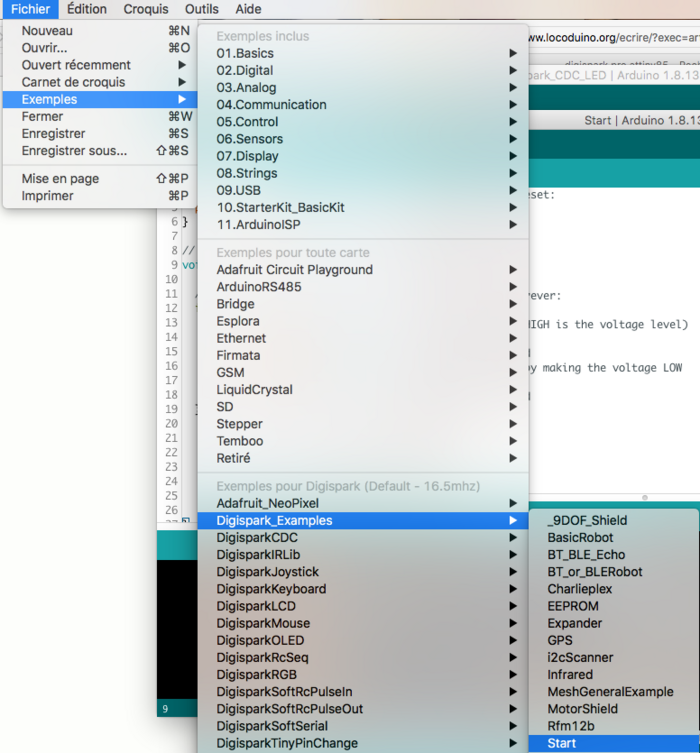
Task: Choose Fermer in Fichier menu
Action: point(100,117)
